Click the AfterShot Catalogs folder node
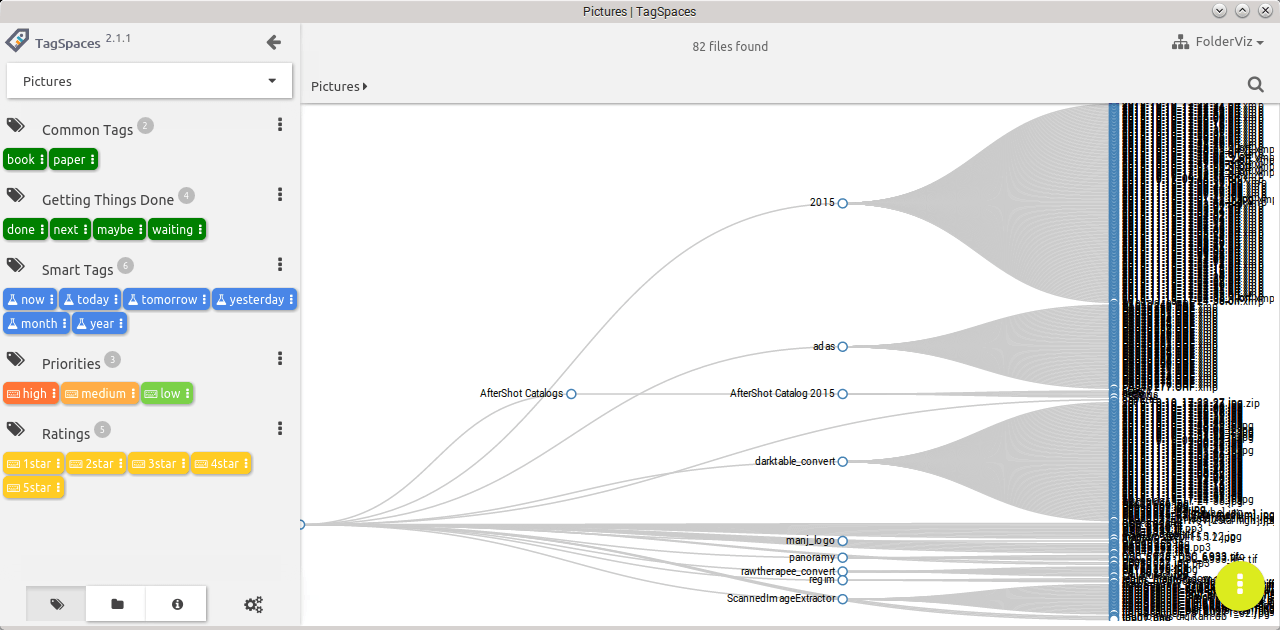The width and height of the screenshot is (1280, 630). tap(571, 394)
